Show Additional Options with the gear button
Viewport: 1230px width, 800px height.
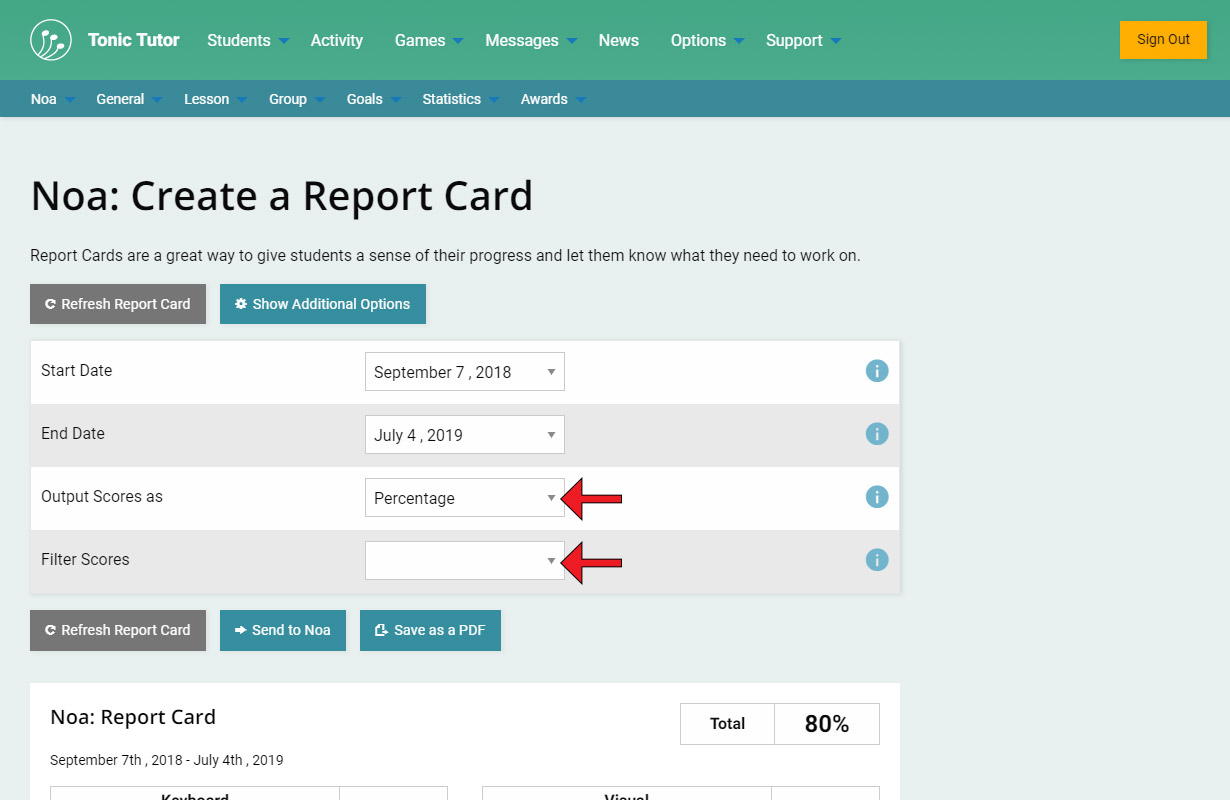[x=322, y=304]
